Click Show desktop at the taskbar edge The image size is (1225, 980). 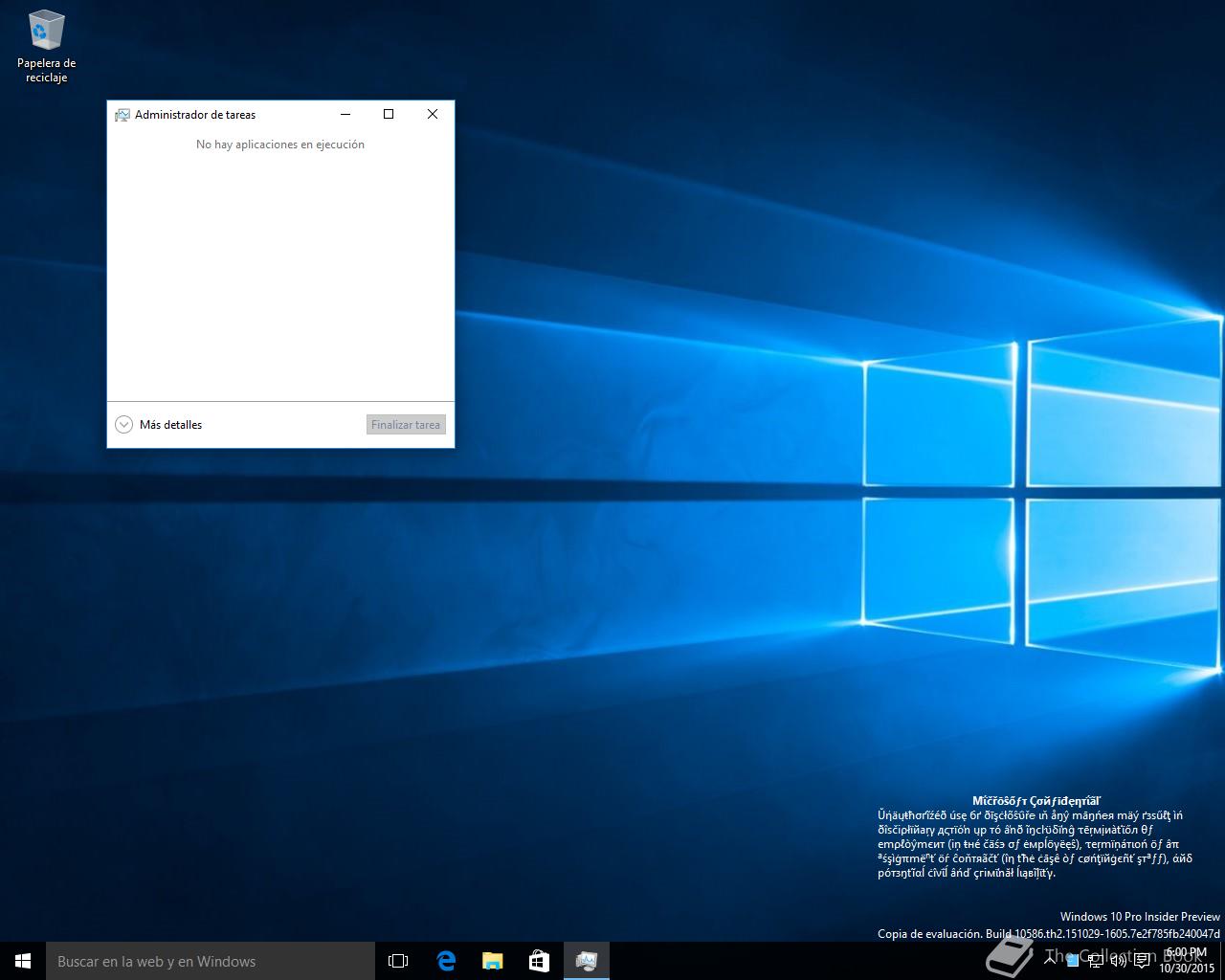[1222, 961]
